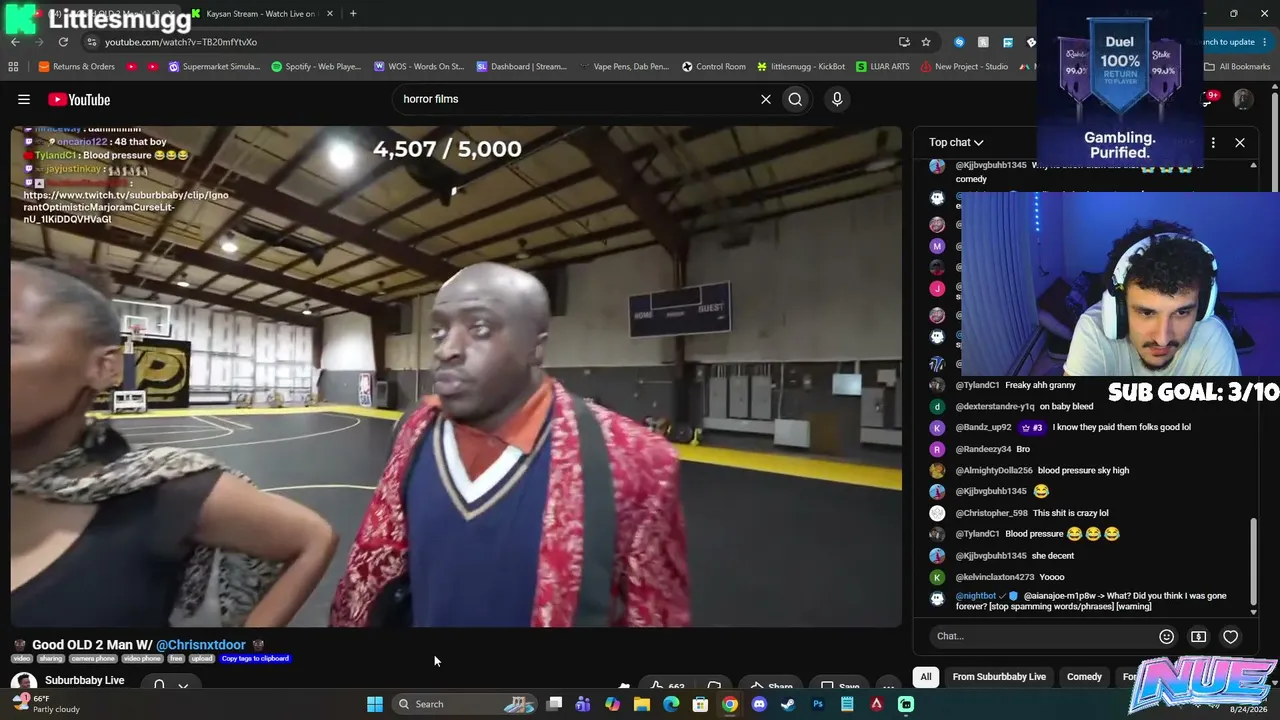Image resolution: width=1280 pixels, height=720 pixels.
Task: Click the video player frame
Action: pyautogui.click(x=456, y=376)
